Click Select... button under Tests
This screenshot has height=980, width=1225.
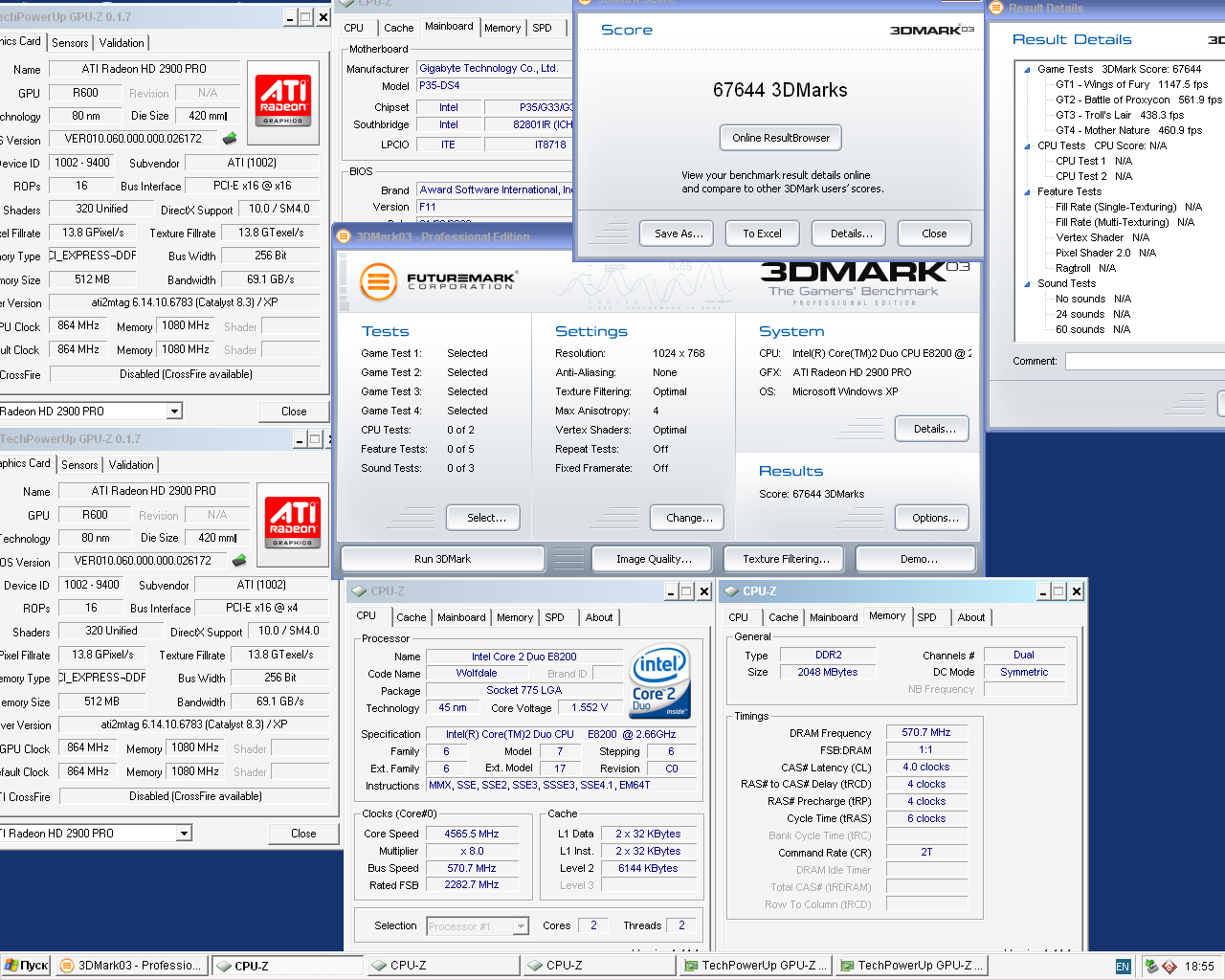[483, 518]
